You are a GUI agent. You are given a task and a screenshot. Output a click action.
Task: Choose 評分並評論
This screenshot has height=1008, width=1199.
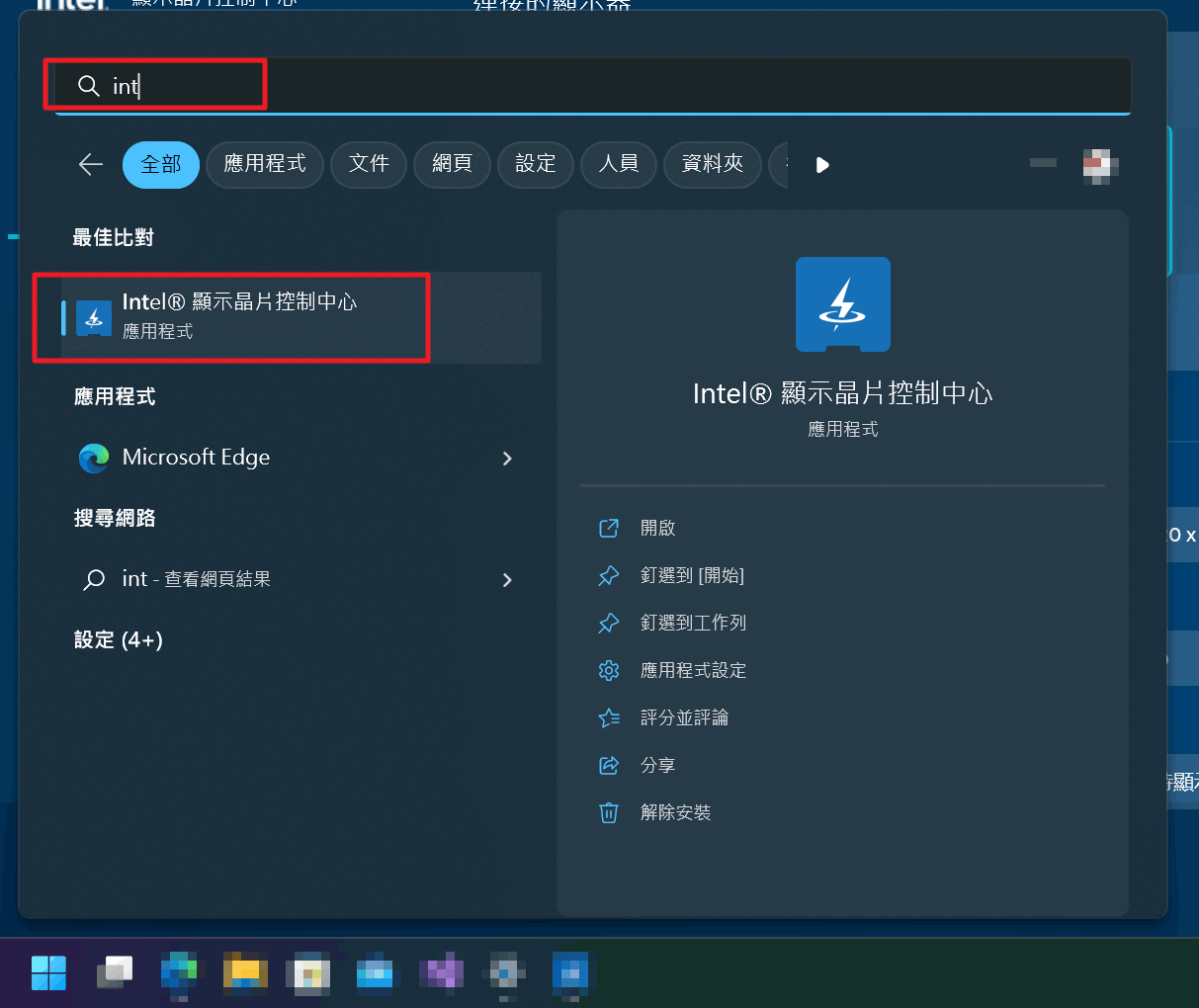[684, 717]
